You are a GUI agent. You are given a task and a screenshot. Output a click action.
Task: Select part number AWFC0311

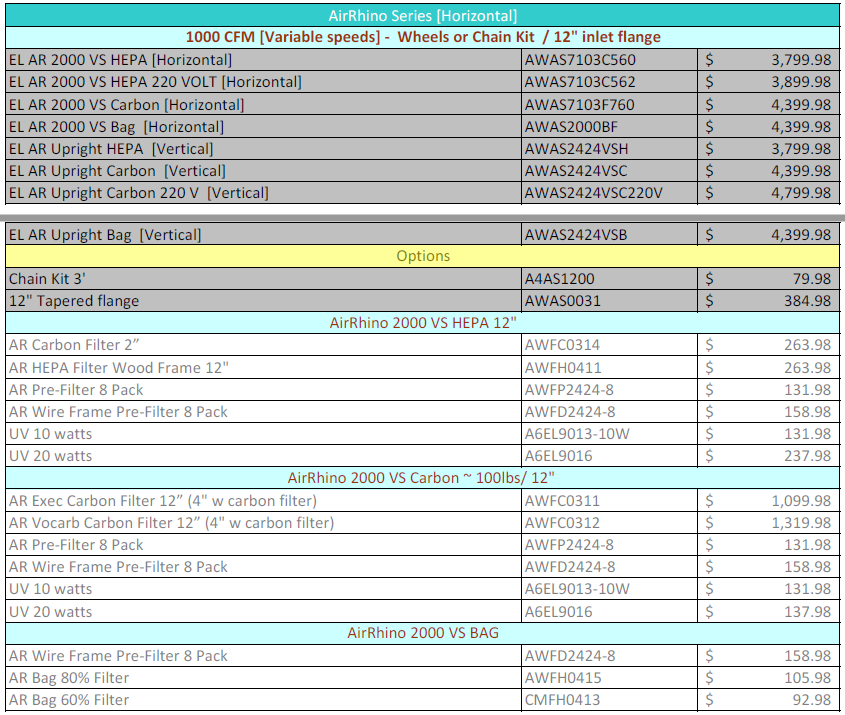609,501
